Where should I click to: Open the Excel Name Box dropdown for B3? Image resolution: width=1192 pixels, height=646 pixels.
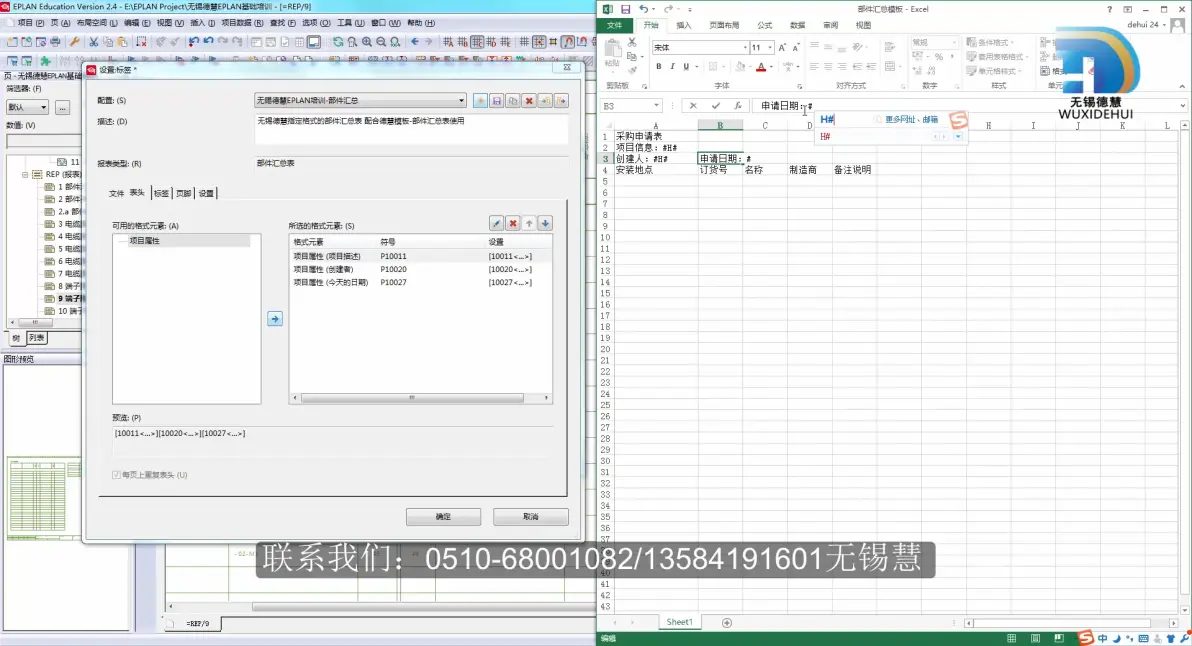coord(656,106)
